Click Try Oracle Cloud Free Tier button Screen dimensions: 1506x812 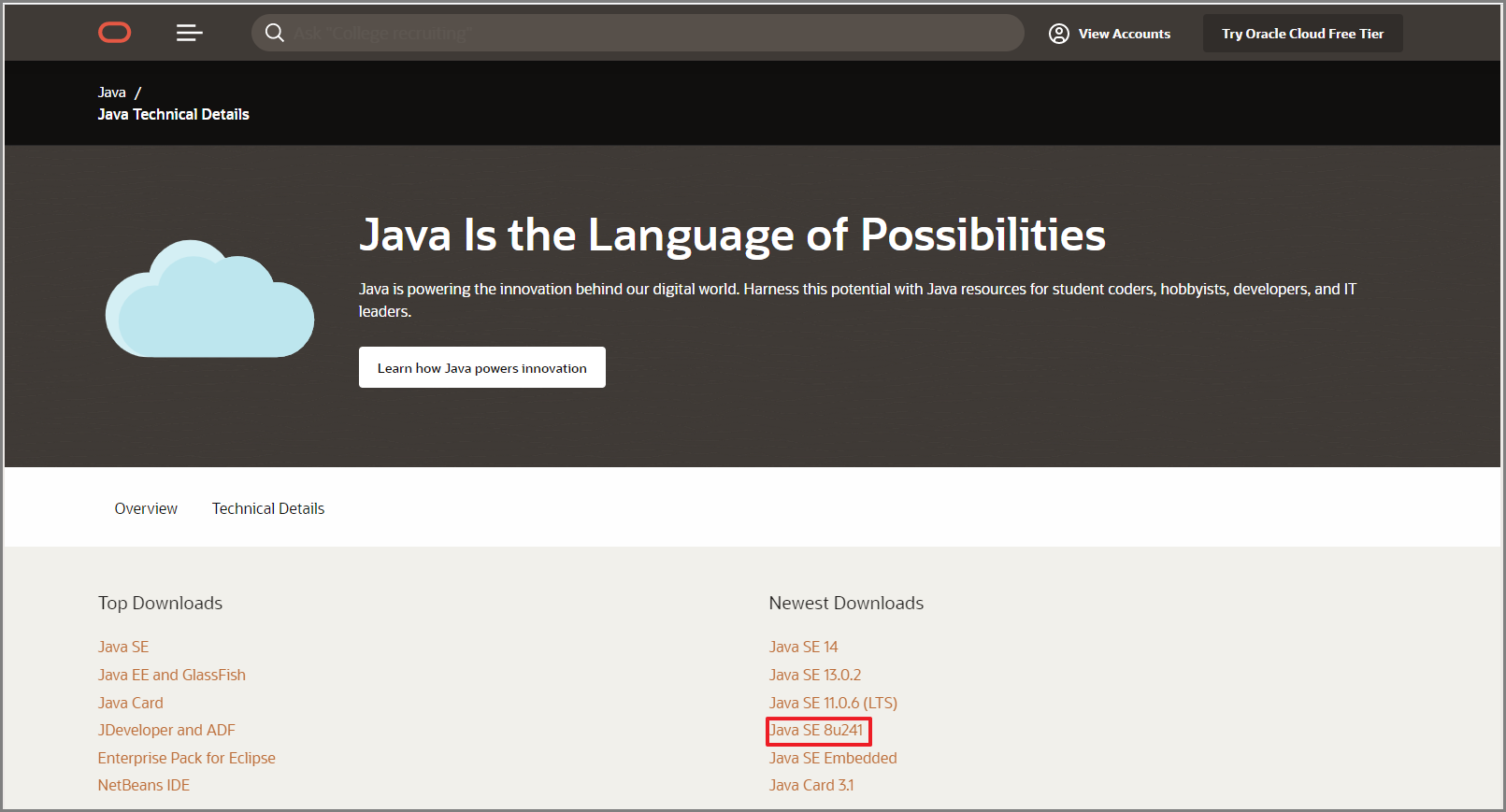click(x=1302, y=34)
